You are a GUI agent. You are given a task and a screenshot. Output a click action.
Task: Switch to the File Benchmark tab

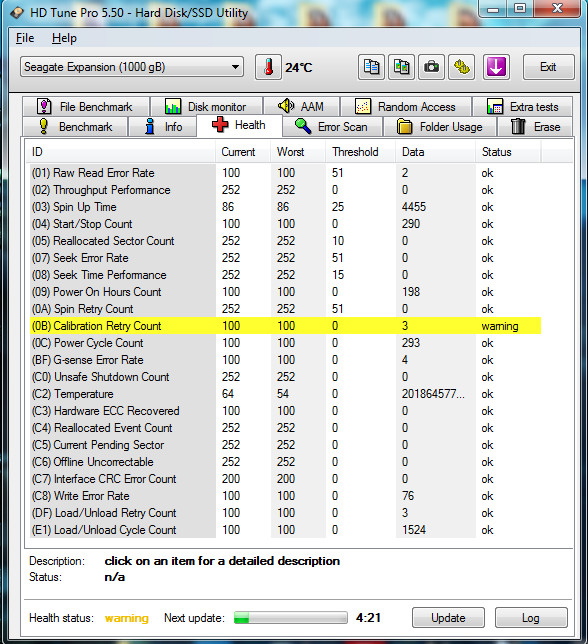pos(86,107)
